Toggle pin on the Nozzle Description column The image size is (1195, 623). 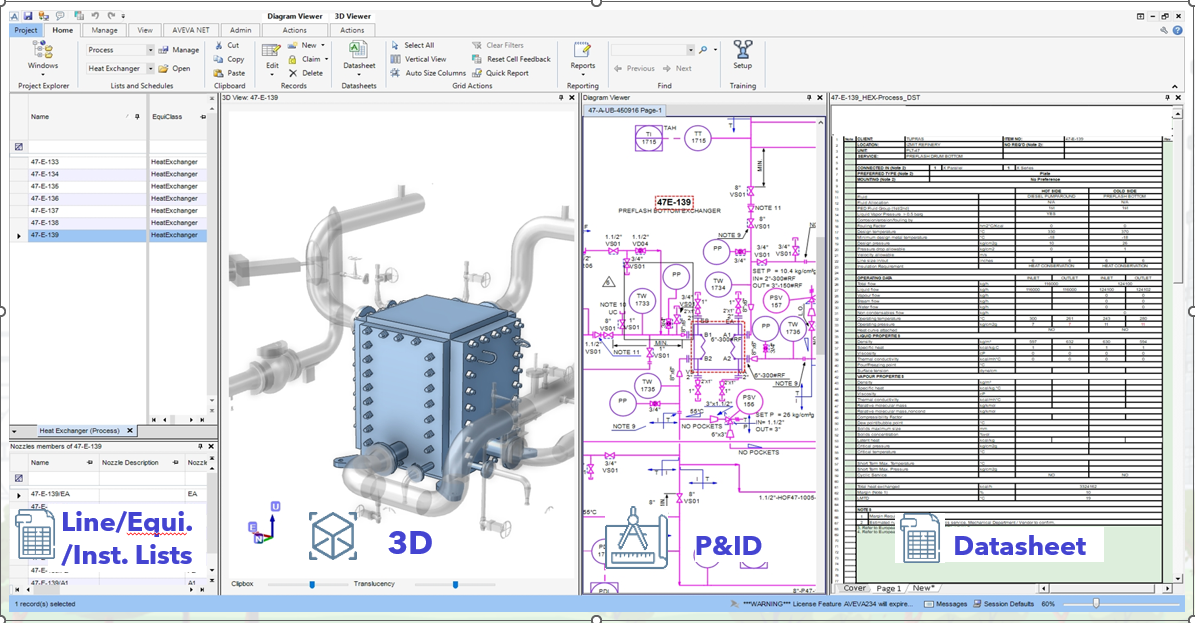pyautogui.click(x=176, y=463)
